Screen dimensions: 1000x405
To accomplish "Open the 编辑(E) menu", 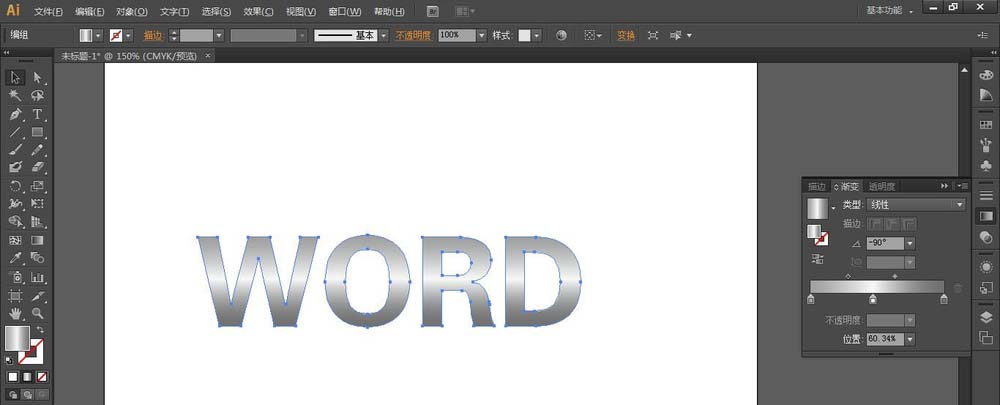I will pos(89,11).
